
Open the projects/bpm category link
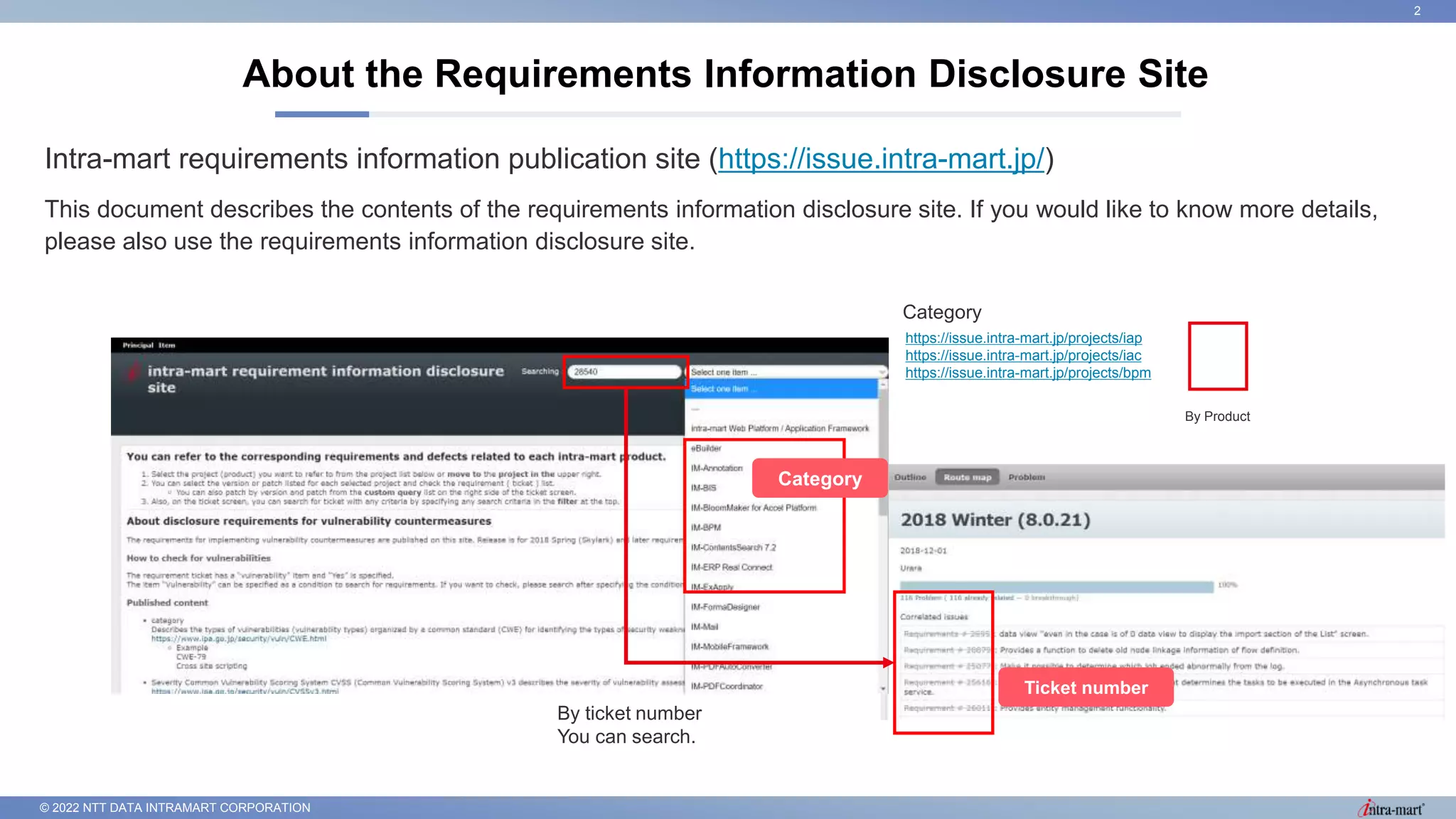[1027, 373]
